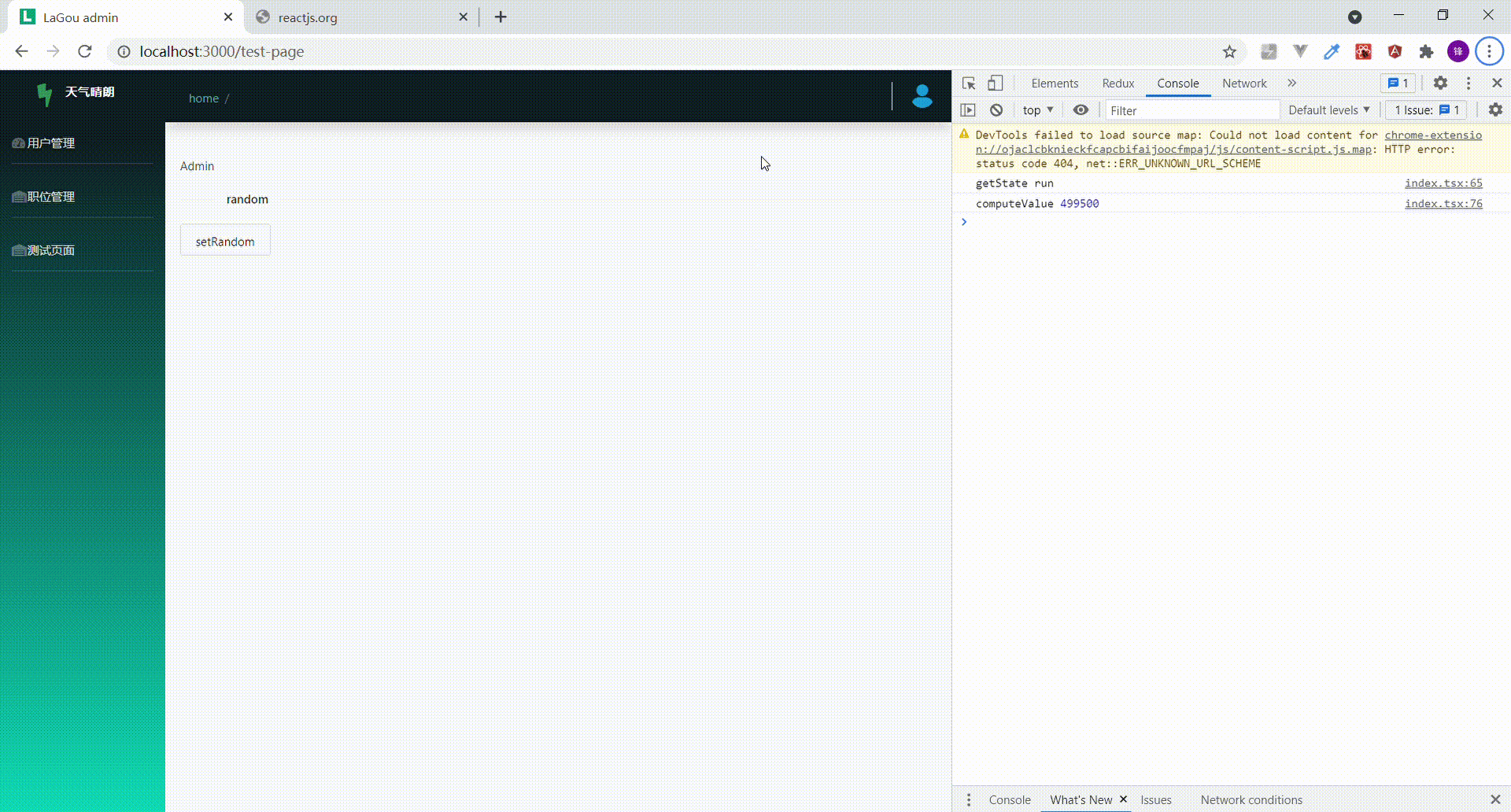Select the Console tab in DevTools
The width and height of the screenshot is (1511, 812).
[x=1178, y=83]
